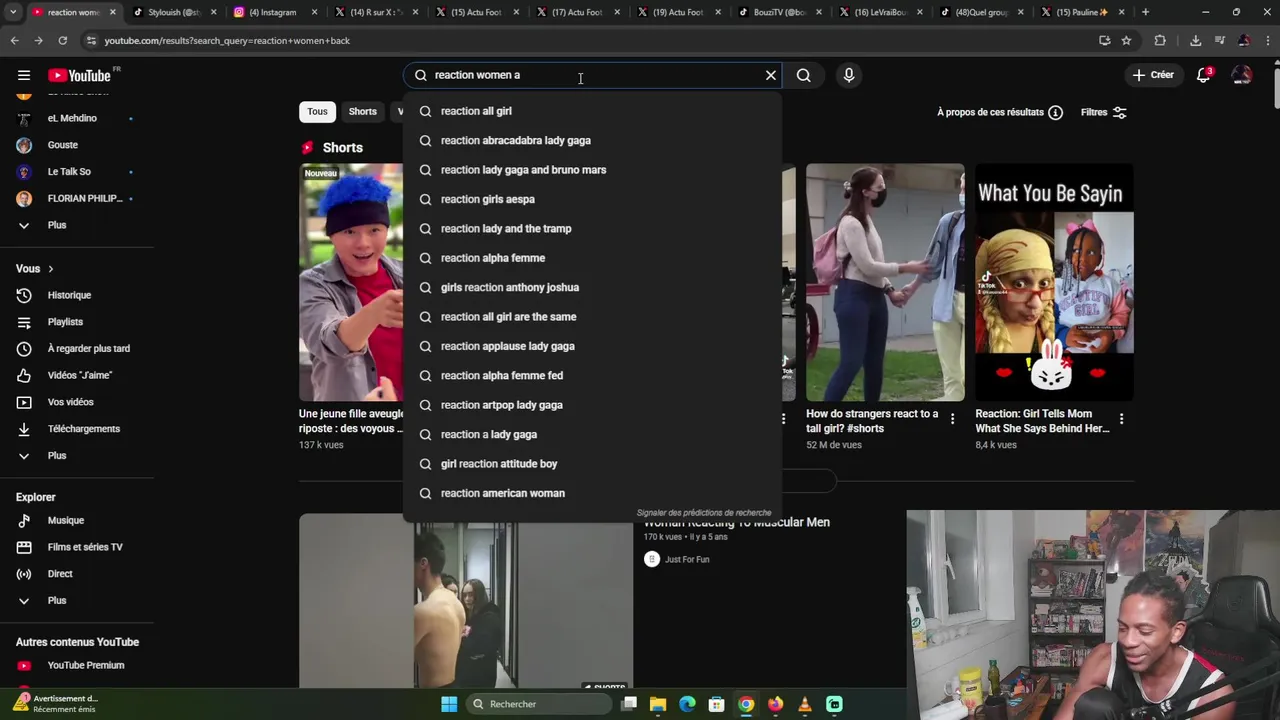
Task: Open browser extensions puzzle icon
Action: [x=1160, y=41]
